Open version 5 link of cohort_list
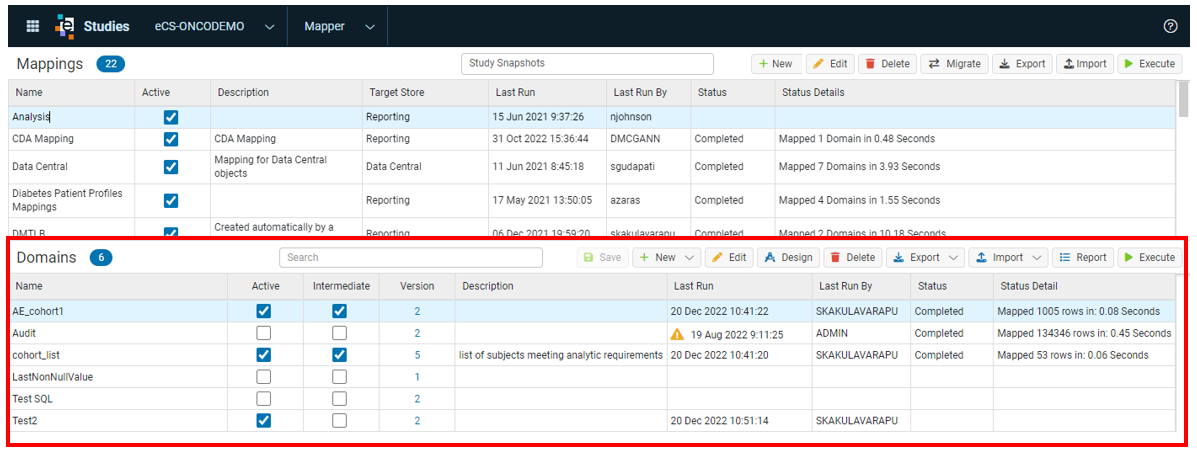The image size is (1197, 452). (418, 355)
